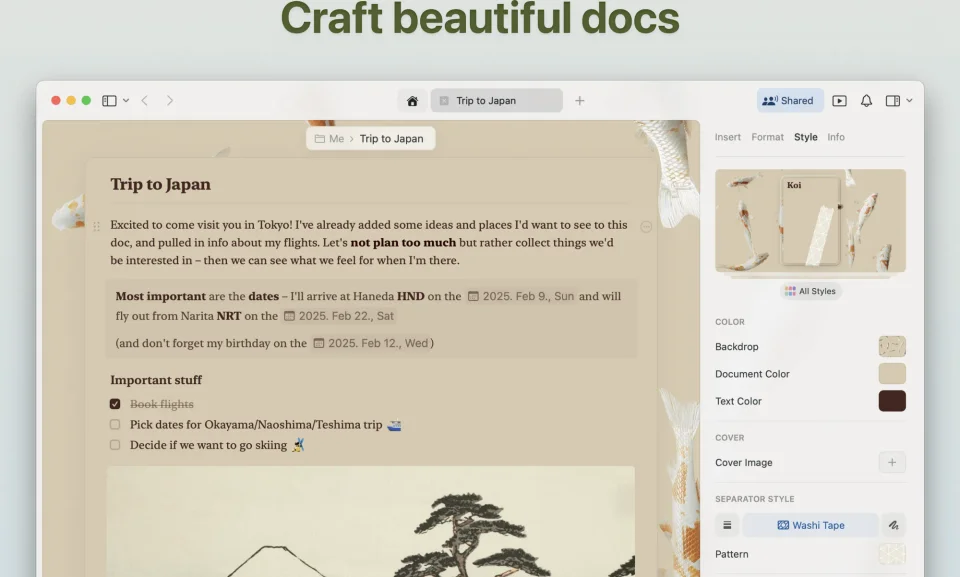Change the Text Color swatch
The width and height of the screenshot is (960, 577).
[x=892, y=401]
